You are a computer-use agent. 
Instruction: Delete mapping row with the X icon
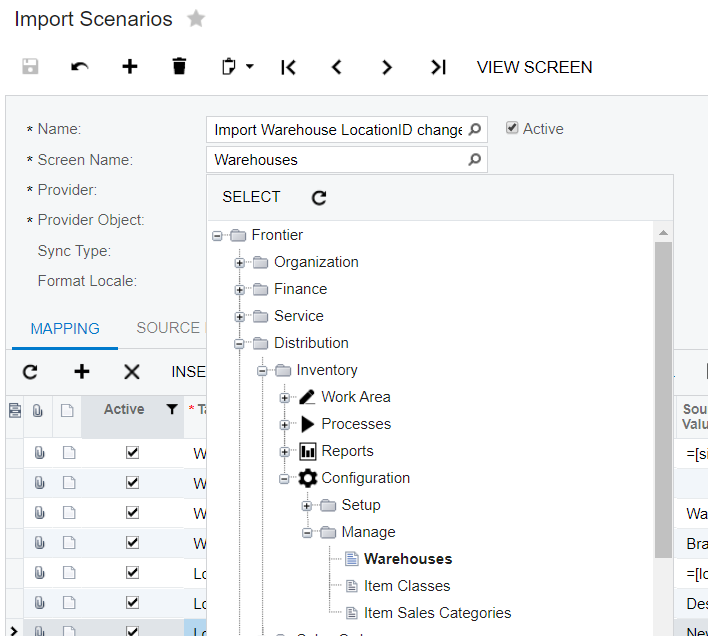[x=131, y=372]
